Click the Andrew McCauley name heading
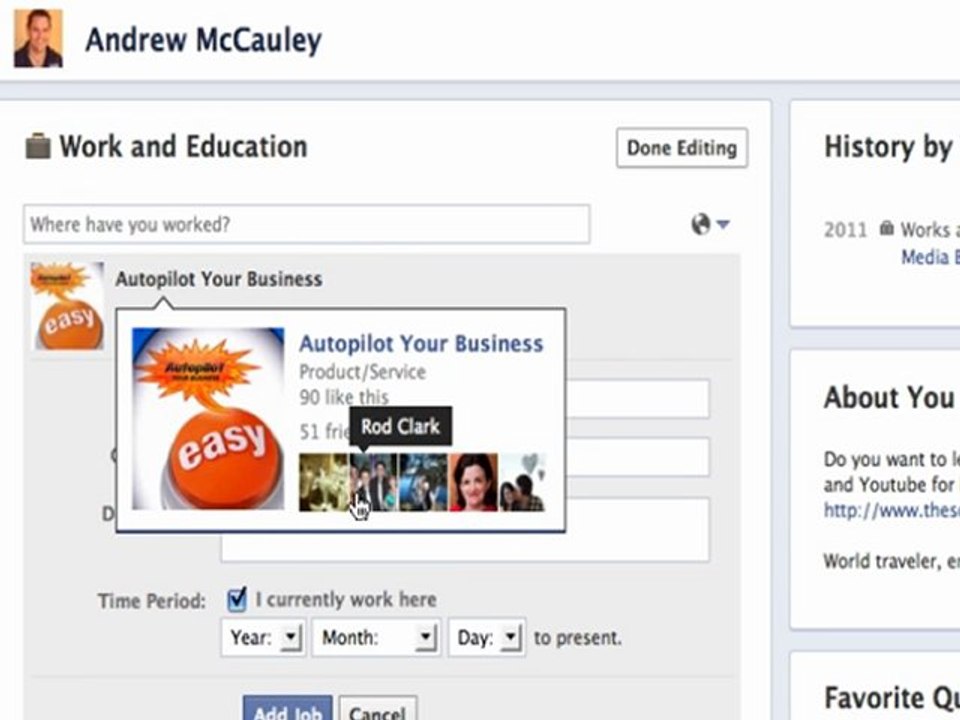Image resolution: width=960 pixels, height=720 pixels. [203, 40]
